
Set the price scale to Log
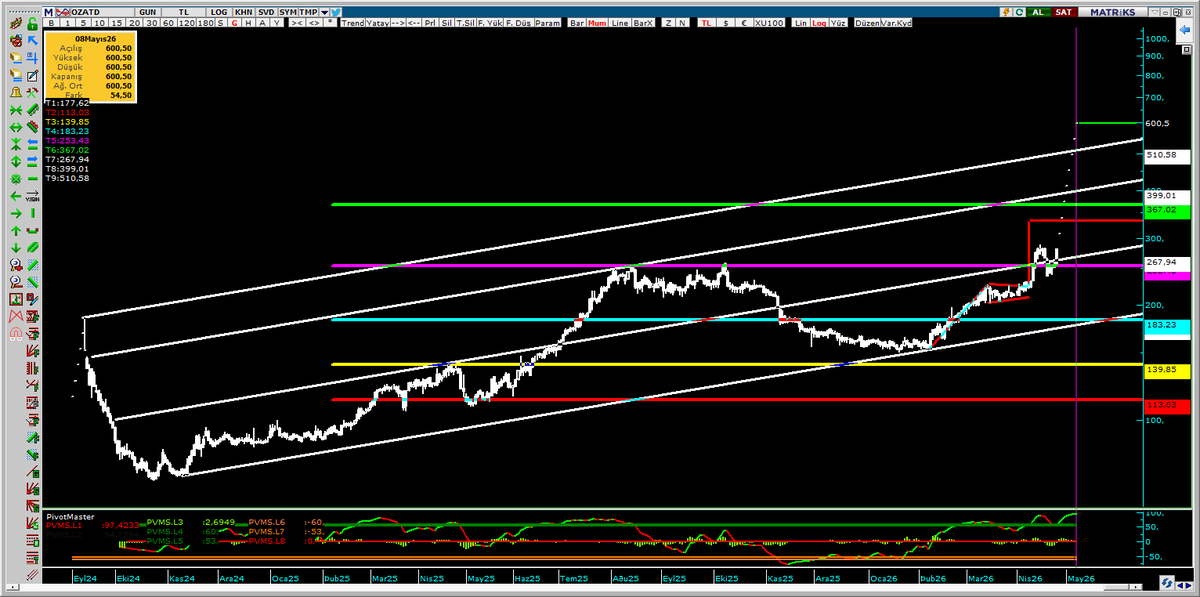point(819,23)
